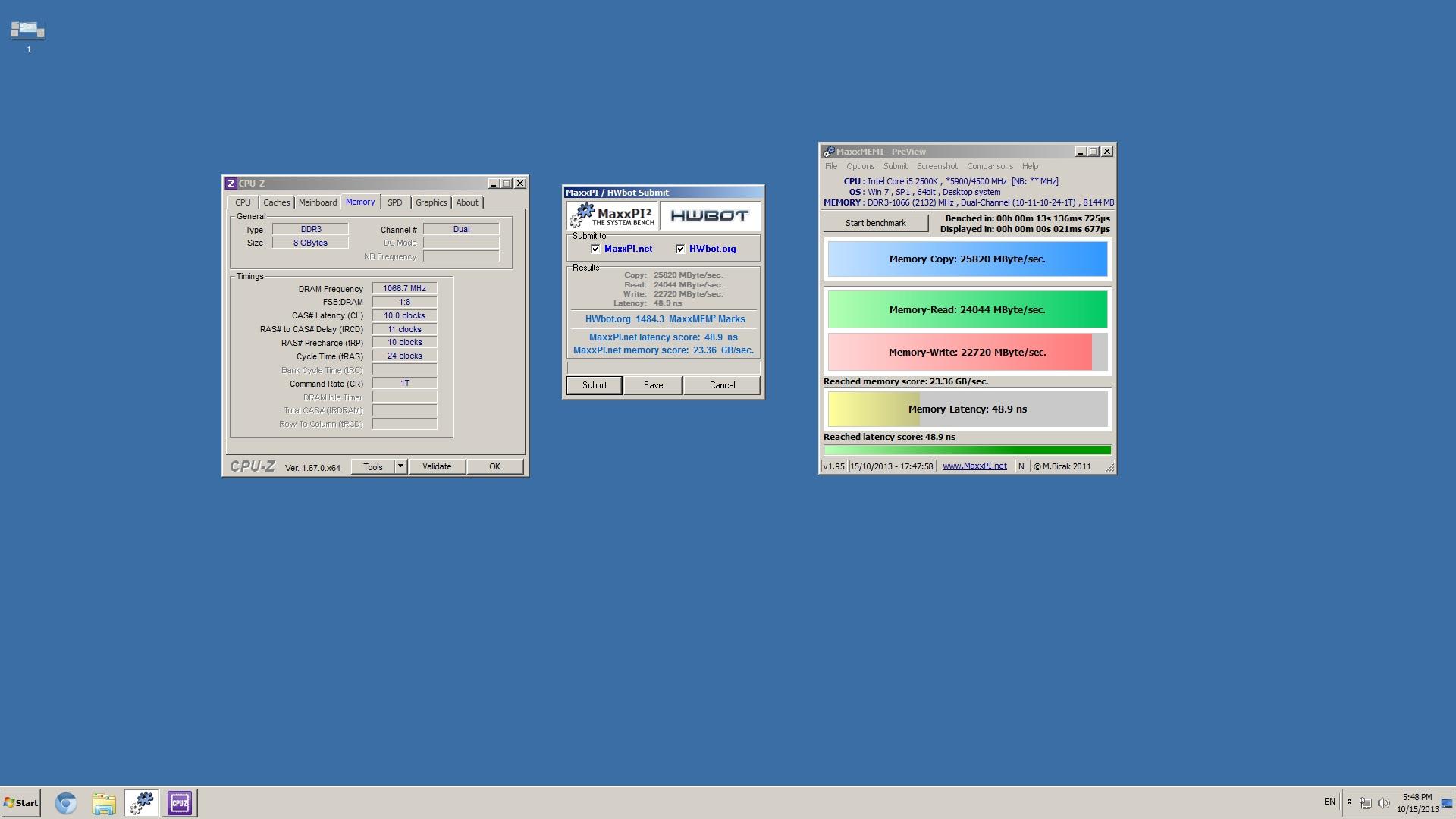Click the MaxxPI² system bench logo

613,216
